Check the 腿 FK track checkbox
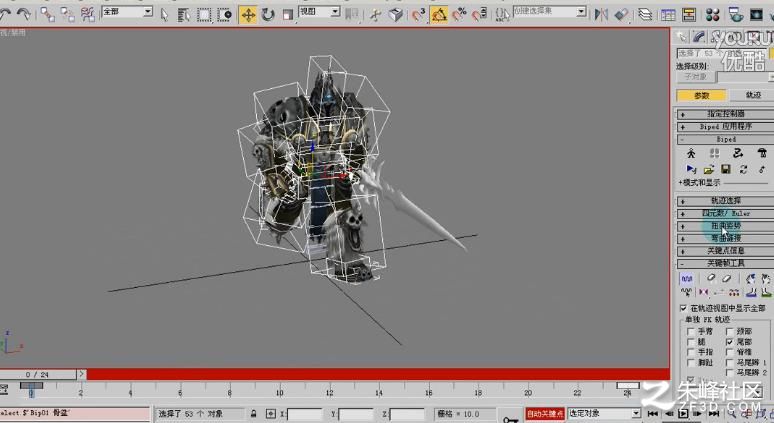This screenshot has height=423, width=774. [x=691, y=342]
